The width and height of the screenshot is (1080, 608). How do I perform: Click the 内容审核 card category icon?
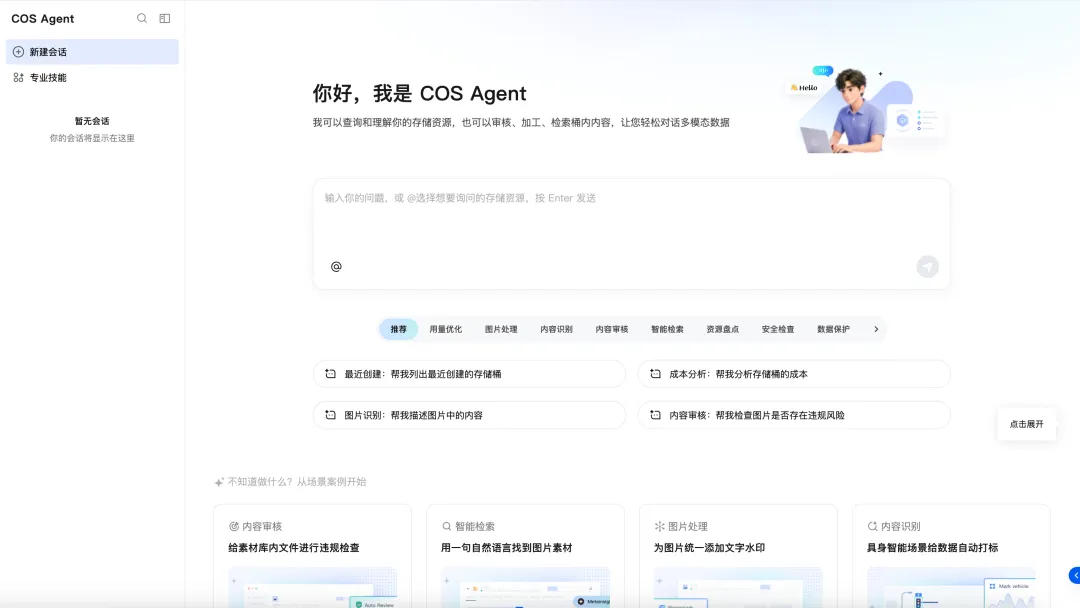pos(234,526)
